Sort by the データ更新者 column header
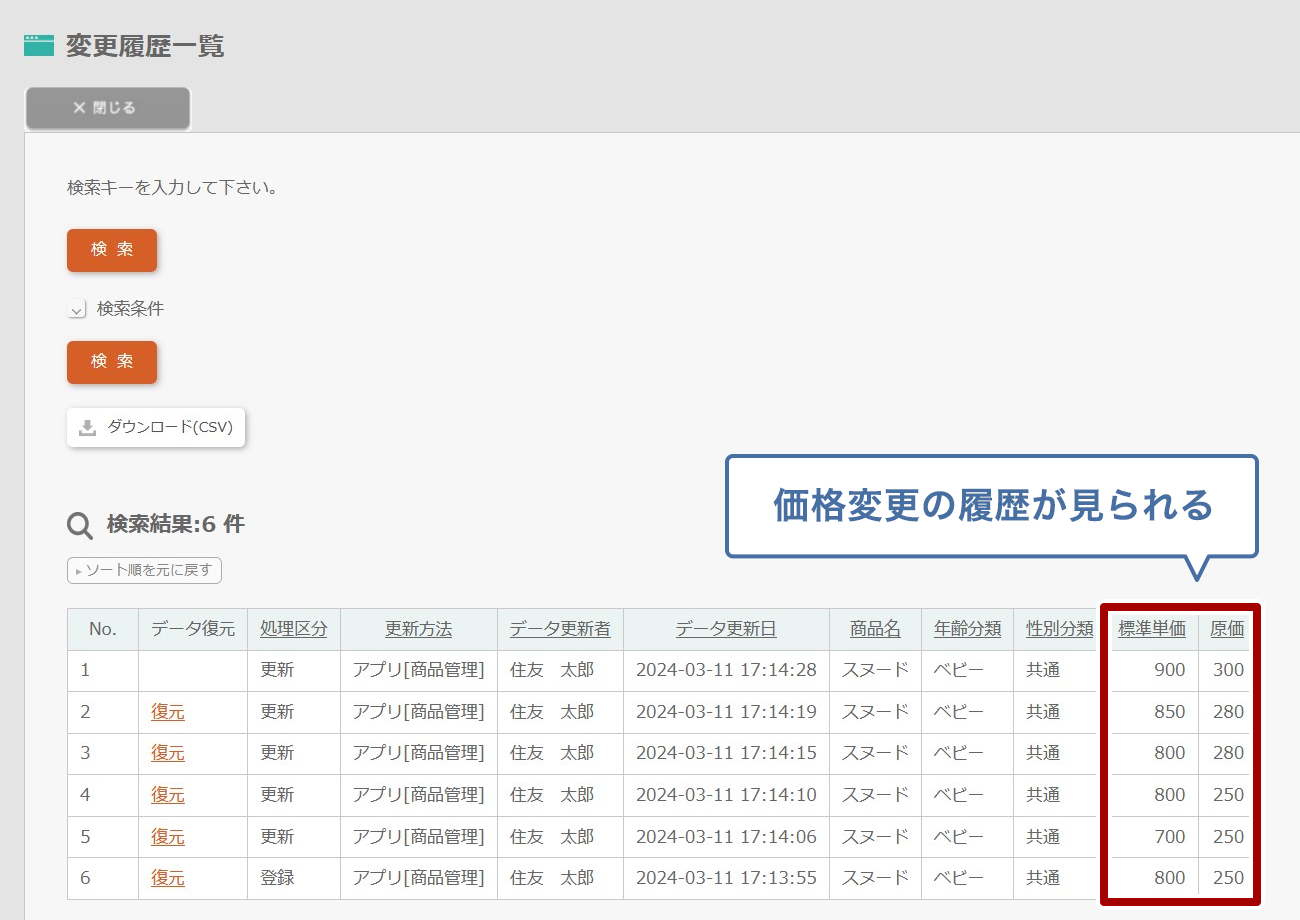This screenshot has width=1300, height=920. [x=560, y=629]
